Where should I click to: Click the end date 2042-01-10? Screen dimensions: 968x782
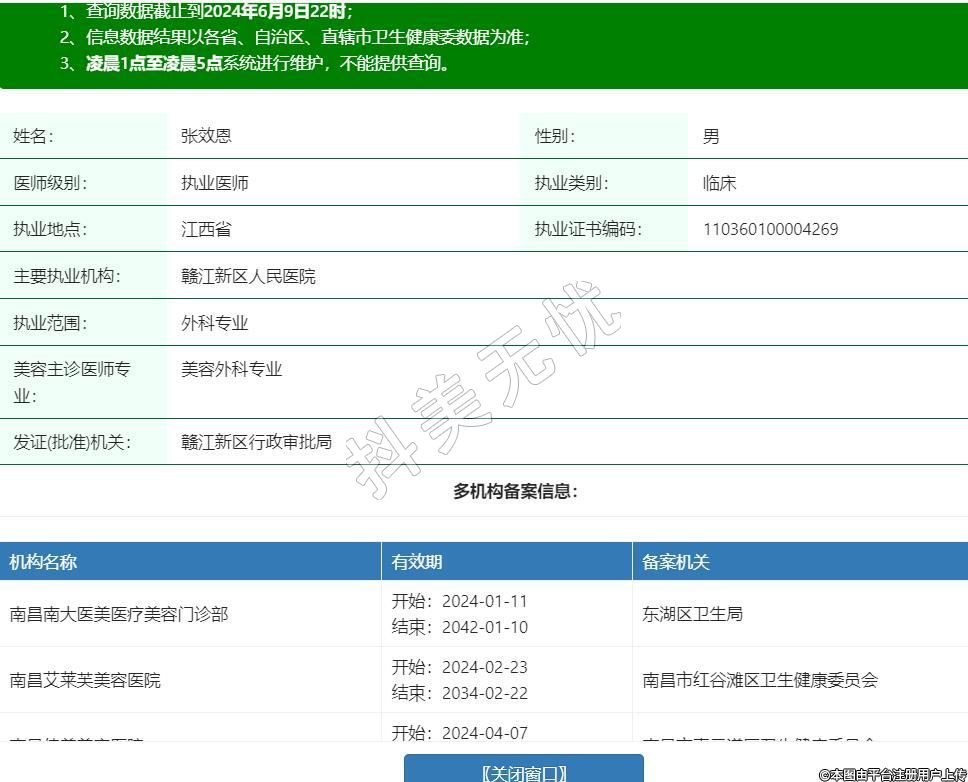[484, 627]
